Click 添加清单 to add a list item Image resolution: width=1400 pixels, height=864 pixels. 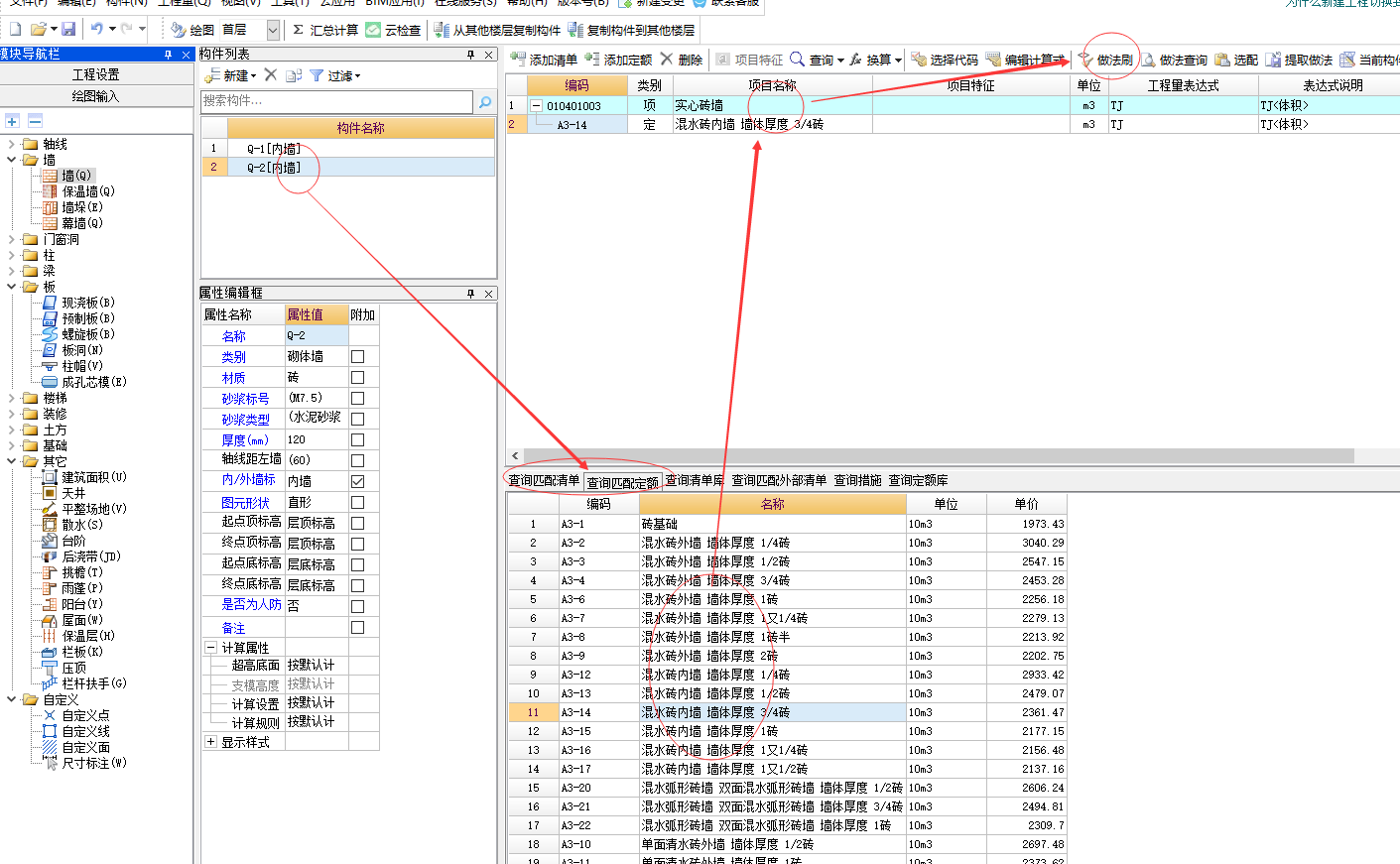point(544,60)
